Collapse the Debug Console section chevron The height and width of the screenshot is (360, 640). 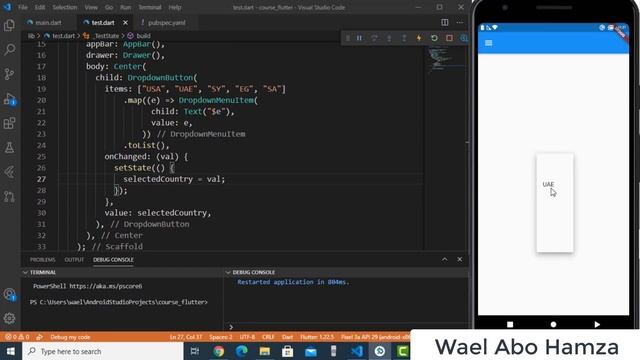228,272
